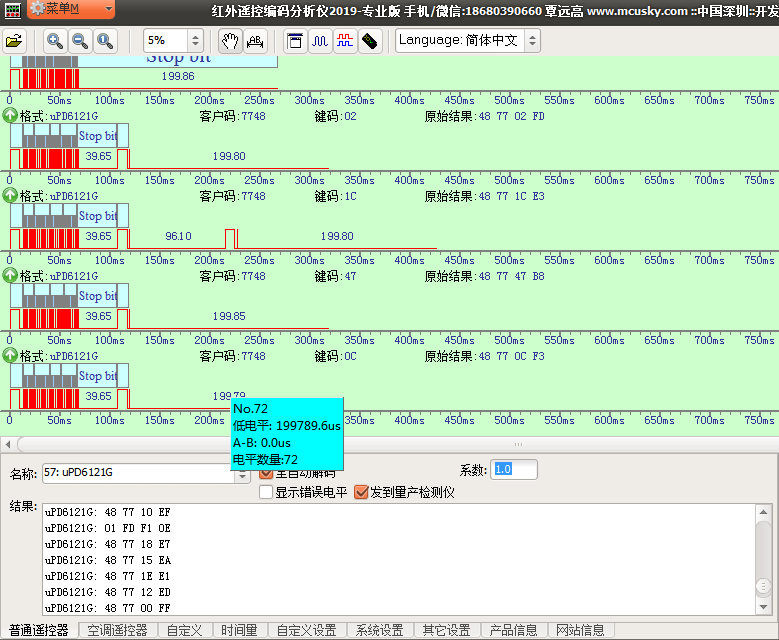The height and width of the screenshot is (640, 779).
Task: Toggle the 发到量产检测仪 checkbox
Action: [x=361, y=492]
